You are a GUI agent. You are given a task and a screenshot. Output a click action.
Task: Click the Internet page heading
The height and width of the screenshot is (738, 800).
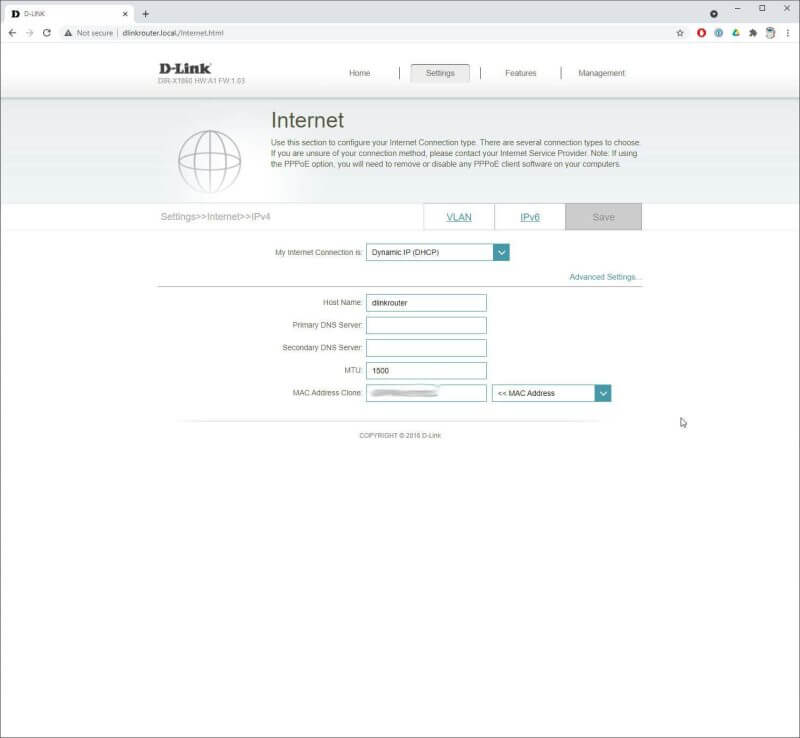(x=307, y=120)
